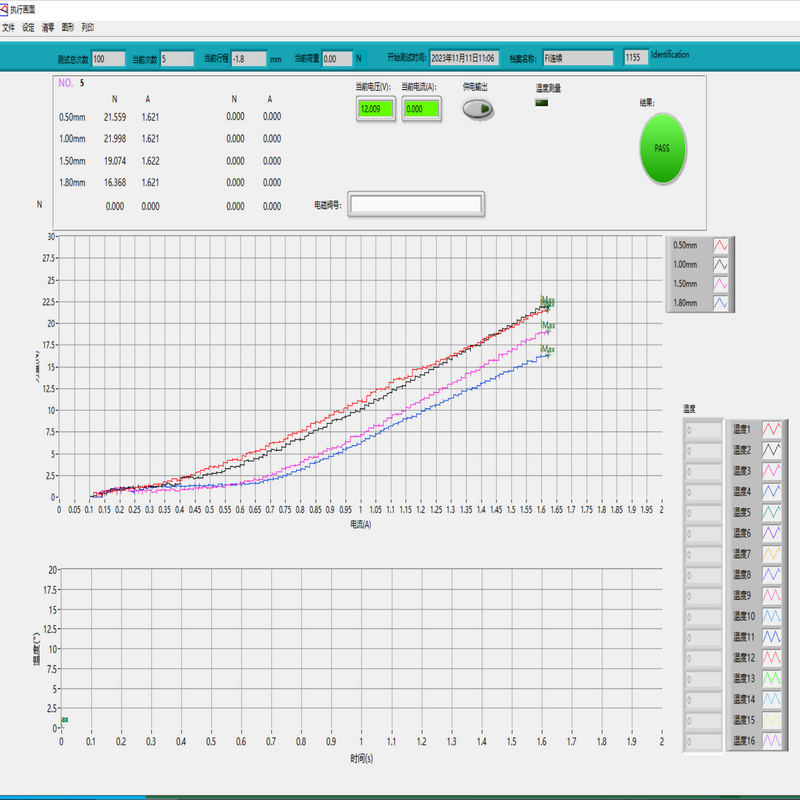
Task: Click the 温度9 plot legend icon
Action: point(772,595)
